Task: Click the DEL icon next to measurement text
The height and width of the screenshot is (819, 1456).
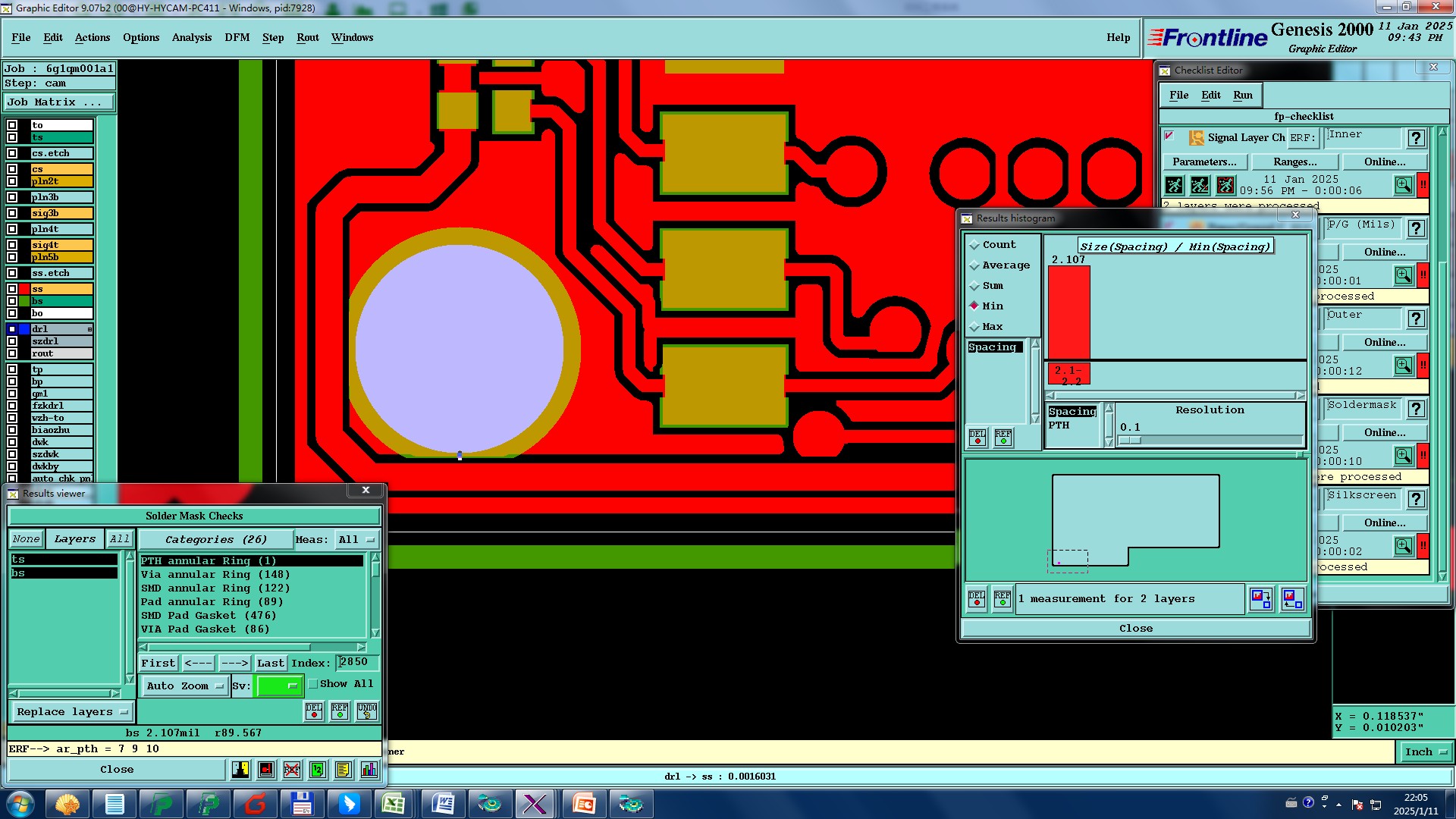Action: coord(977,599)
